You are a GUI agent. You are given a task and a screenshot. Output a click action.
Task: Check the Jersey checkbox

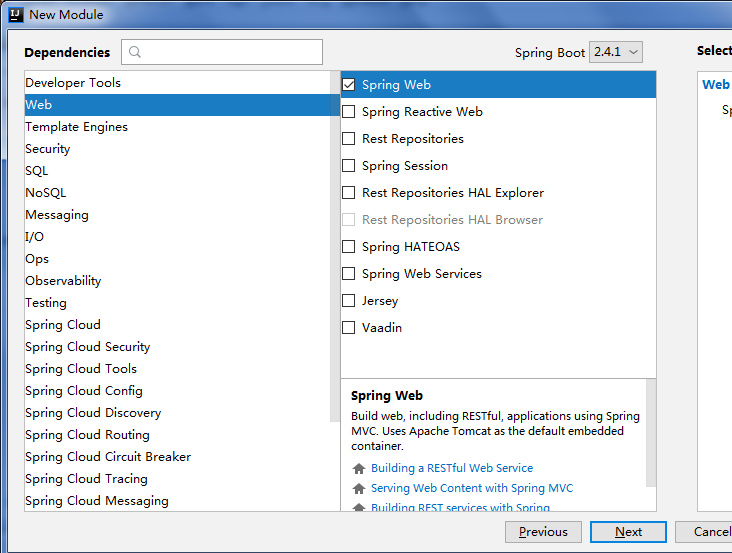click(349, 301)
